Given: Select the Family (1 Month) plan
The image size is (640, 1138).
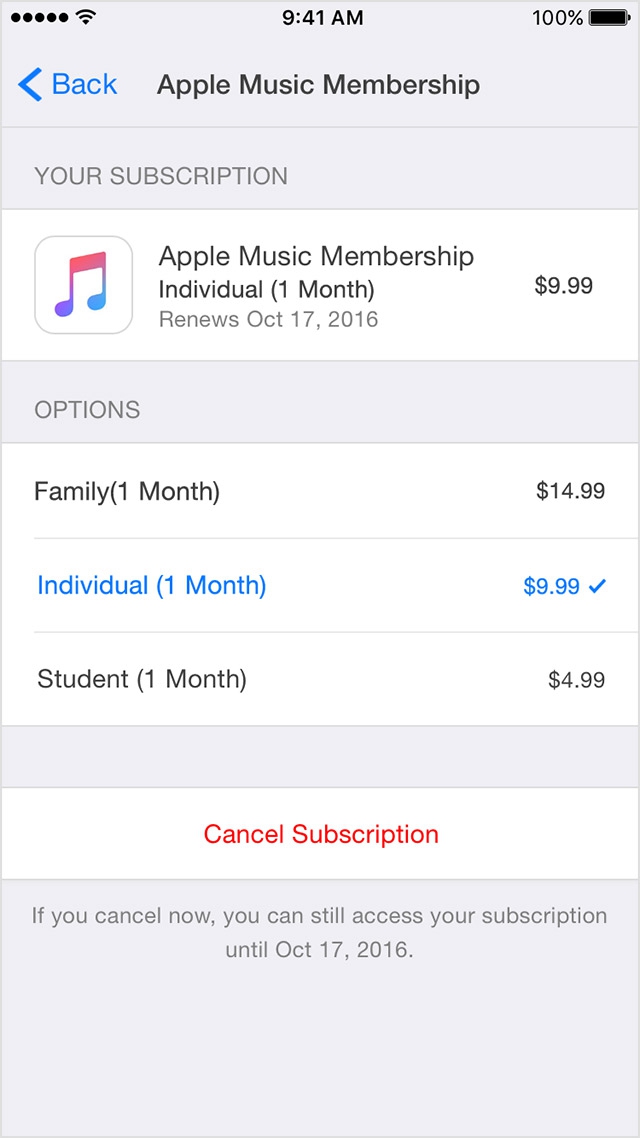Looking at the screenshot, I should (x=127, y=491).
